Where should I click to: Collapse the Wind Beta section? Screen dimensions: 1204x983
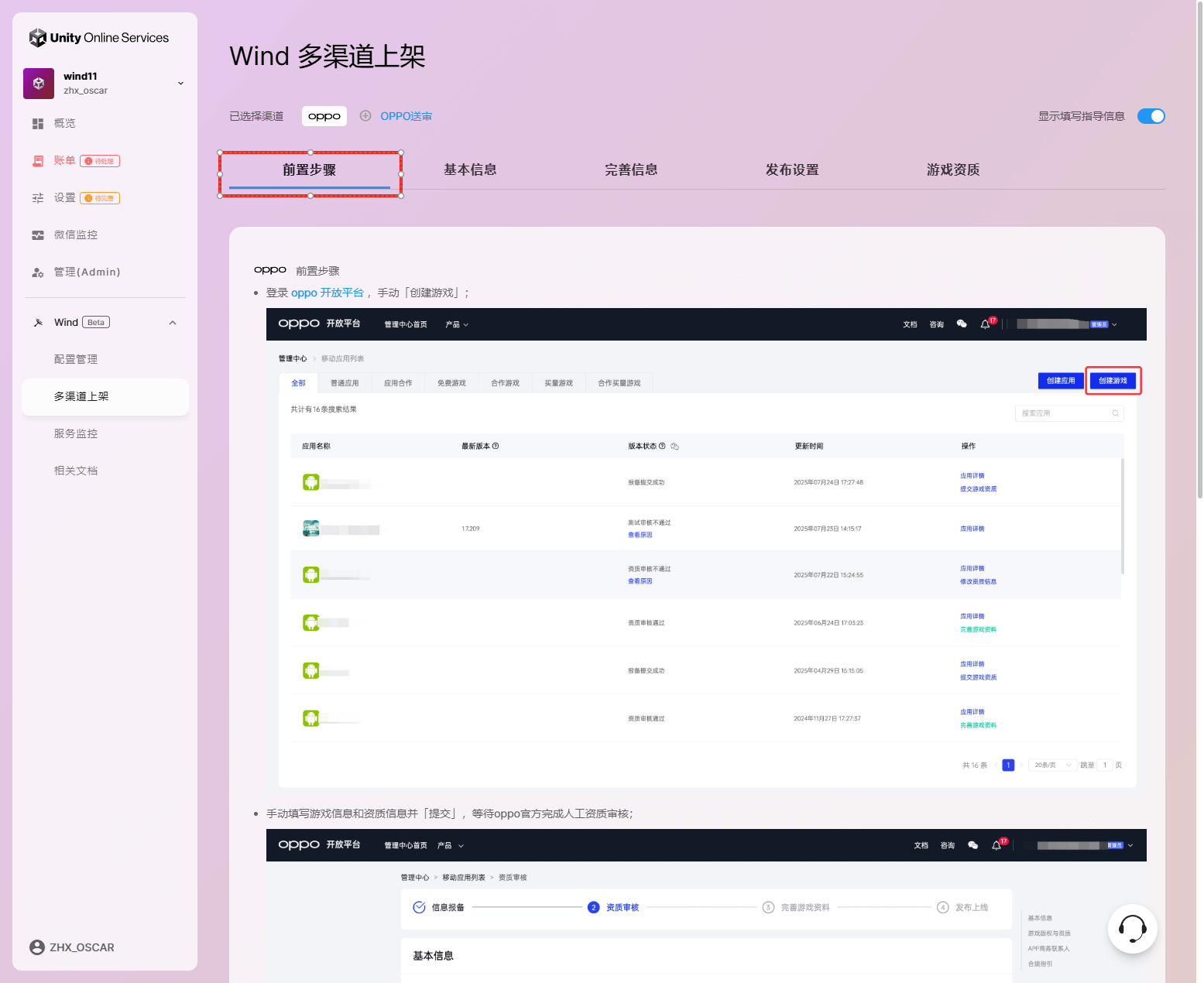pos(173,323)
